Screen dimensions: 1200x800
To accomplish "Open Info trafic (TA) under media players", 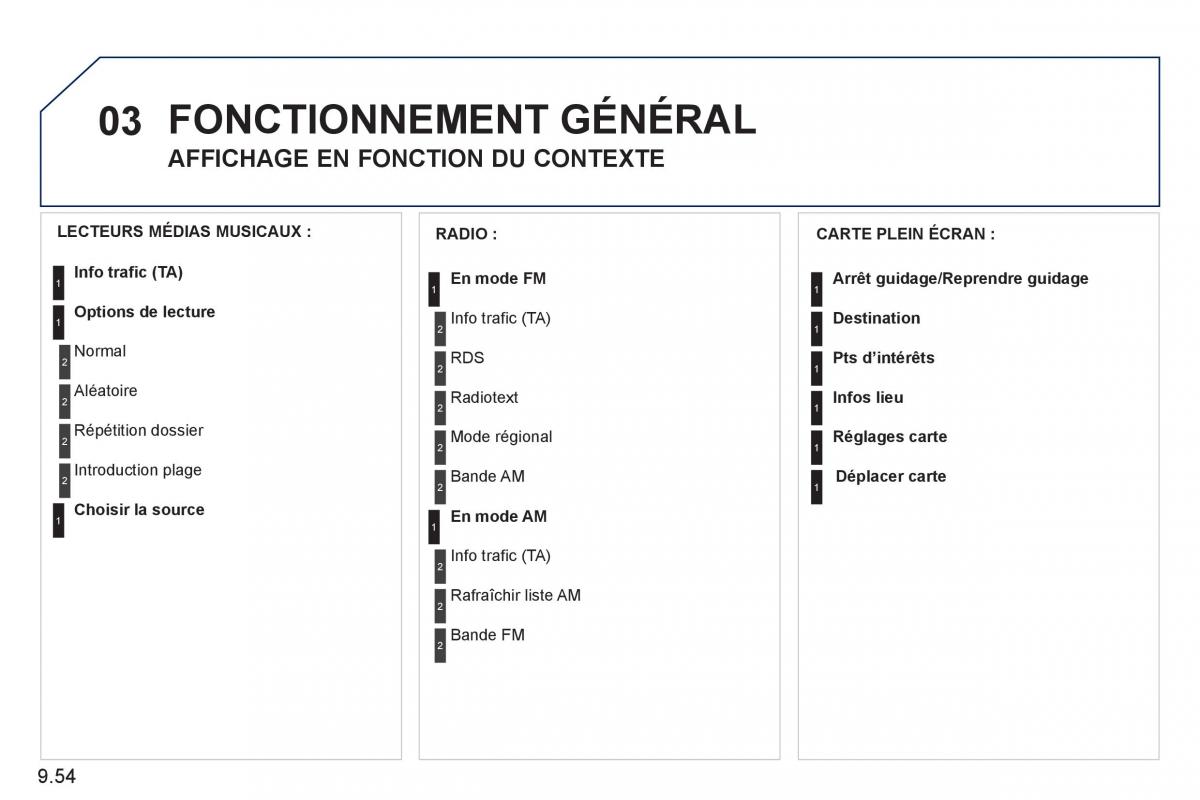I will click(128, 272).
